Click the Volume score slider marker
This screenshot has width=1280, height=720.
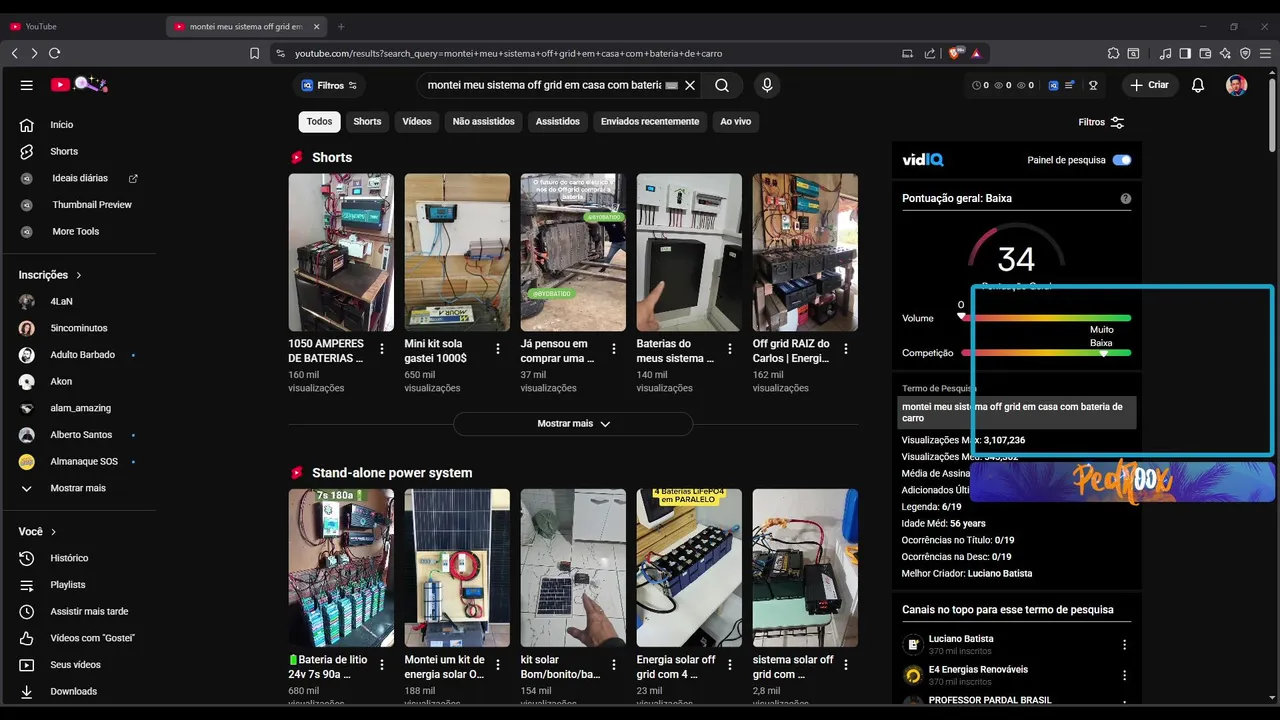pyautogui.click(x=962, y=317)
